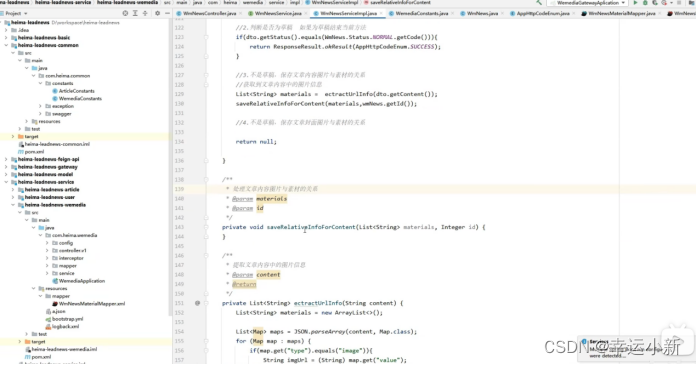Close the WemediaConstants.java tab
This screenshot has width=696, height=365.
point(452,14)
